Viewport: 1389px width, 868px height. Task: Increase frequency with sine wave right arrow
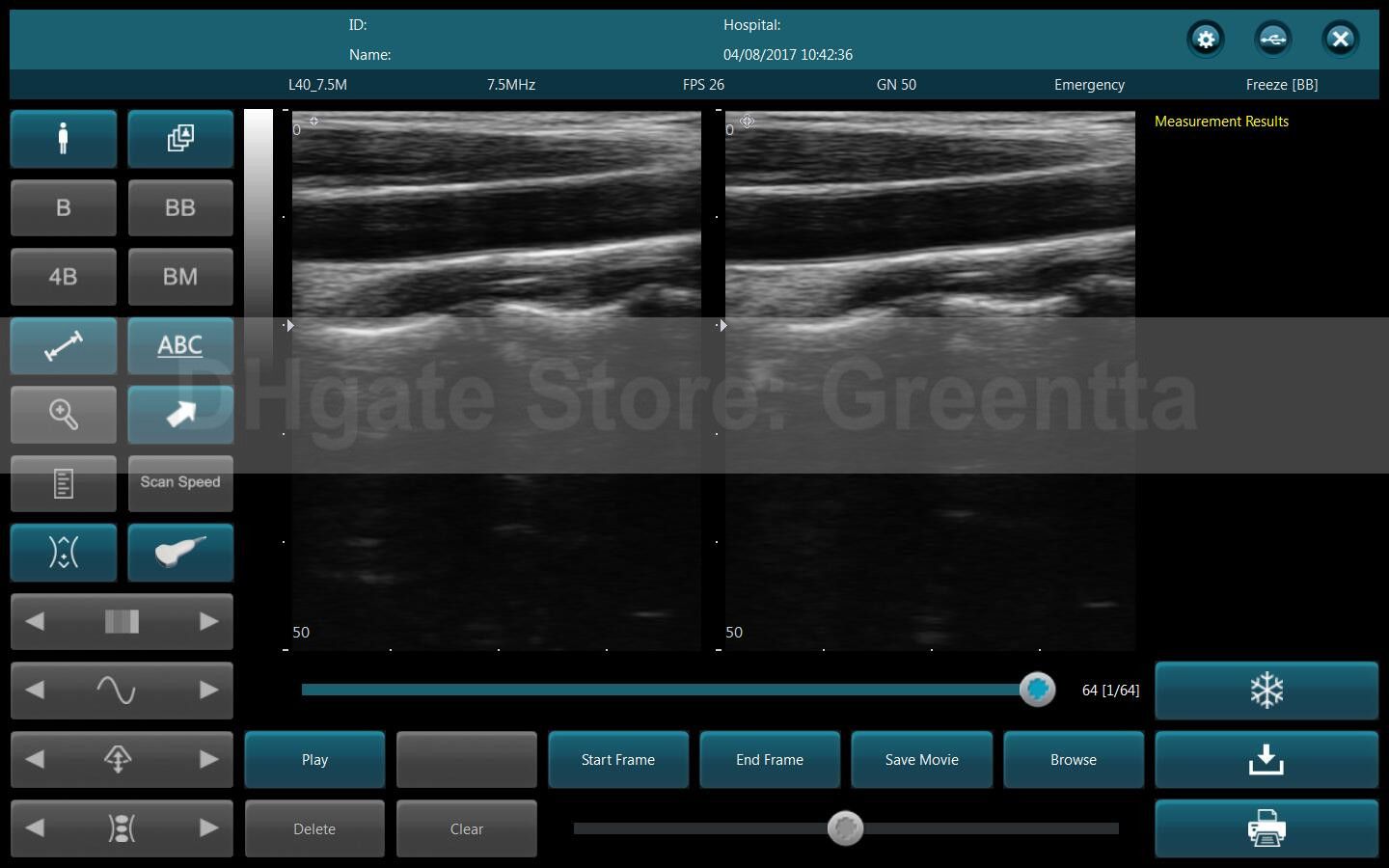(x=208, y=691)
